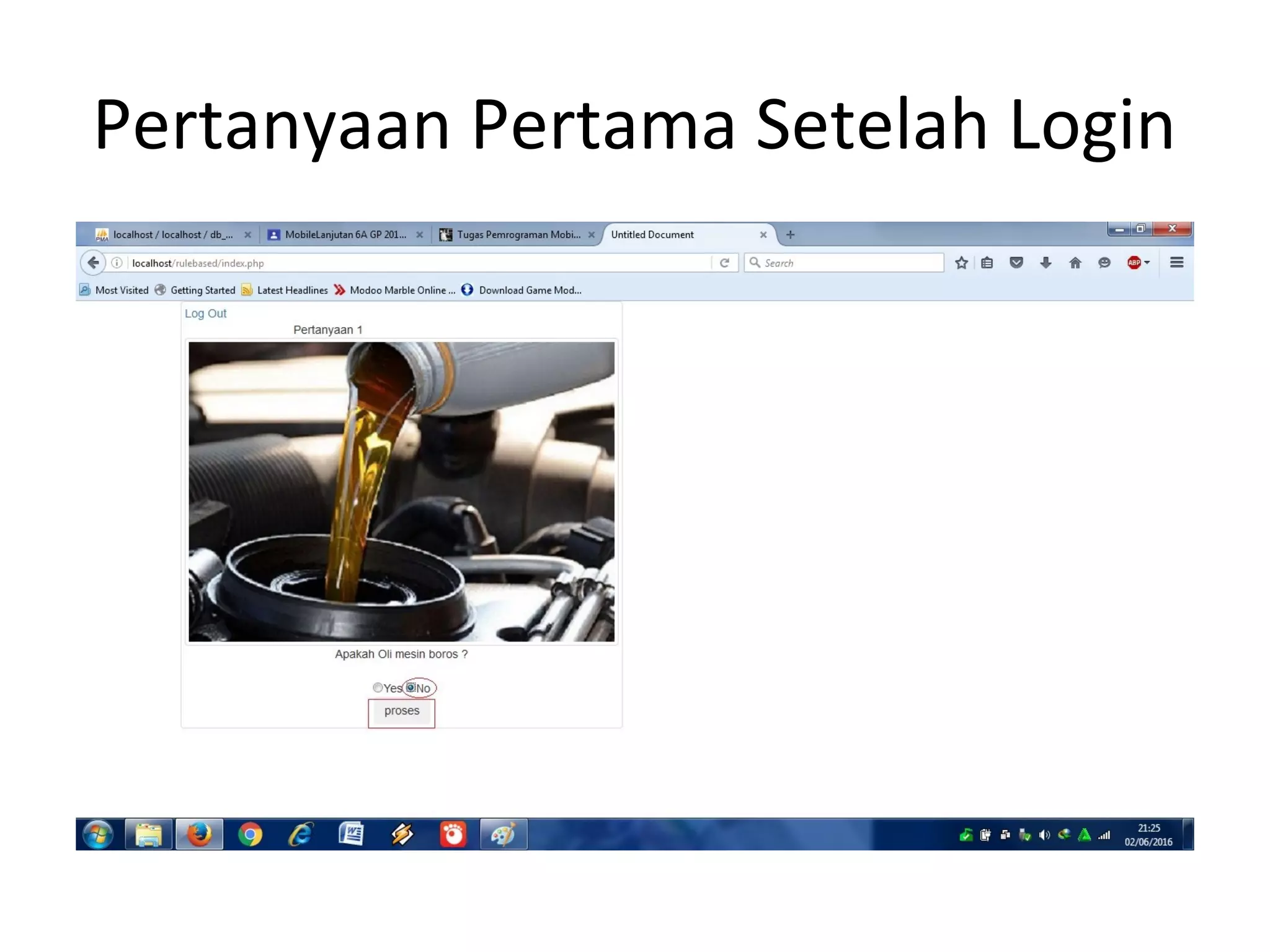The width and height of the screenshot is (1270, 952).
Task: Open Google Chrome from the taskbar
Action: (x=250, y=835)
